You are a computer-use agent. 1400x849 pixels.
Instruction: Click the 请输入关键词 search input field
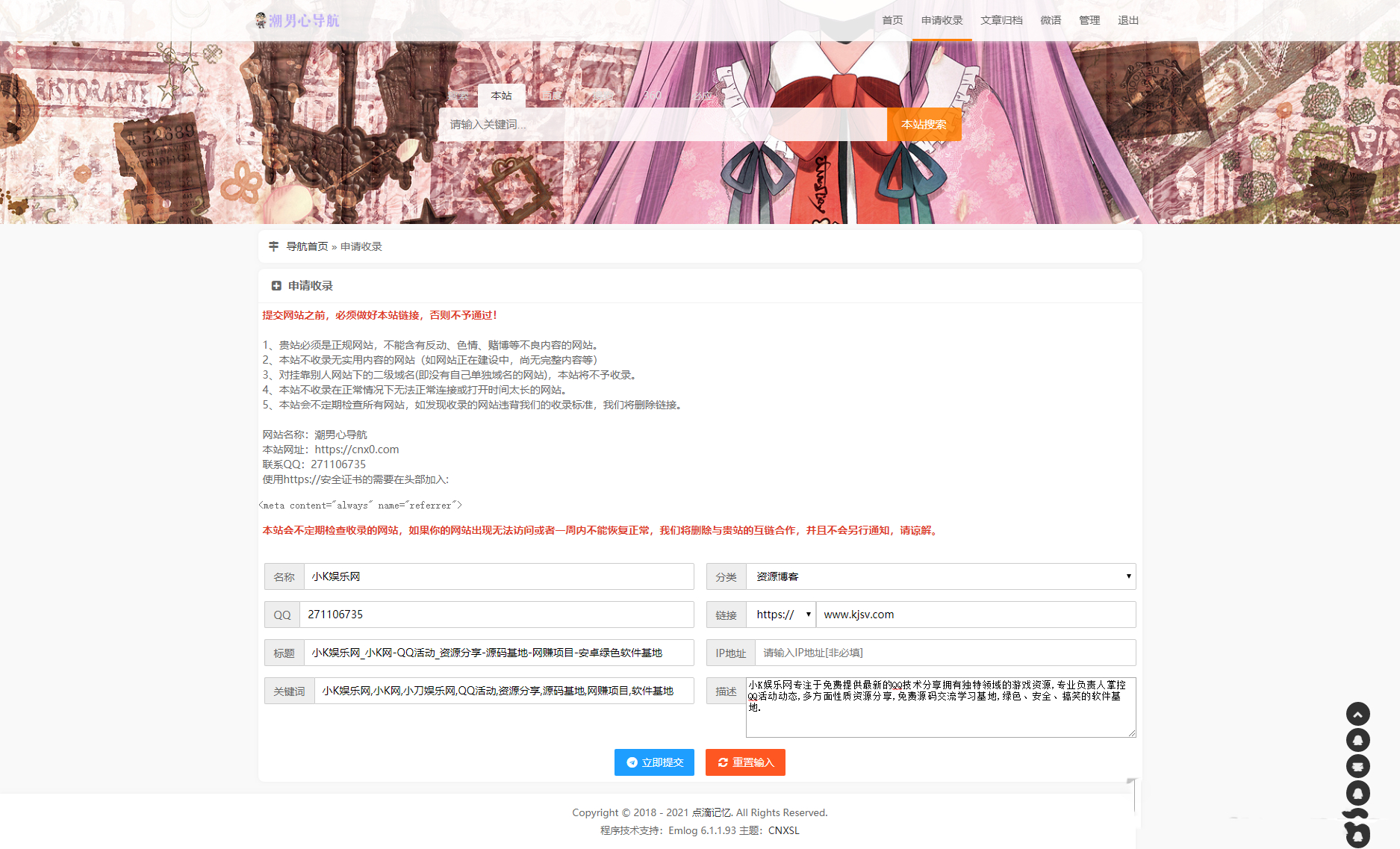pyautogui.click(x=665, y=124)
